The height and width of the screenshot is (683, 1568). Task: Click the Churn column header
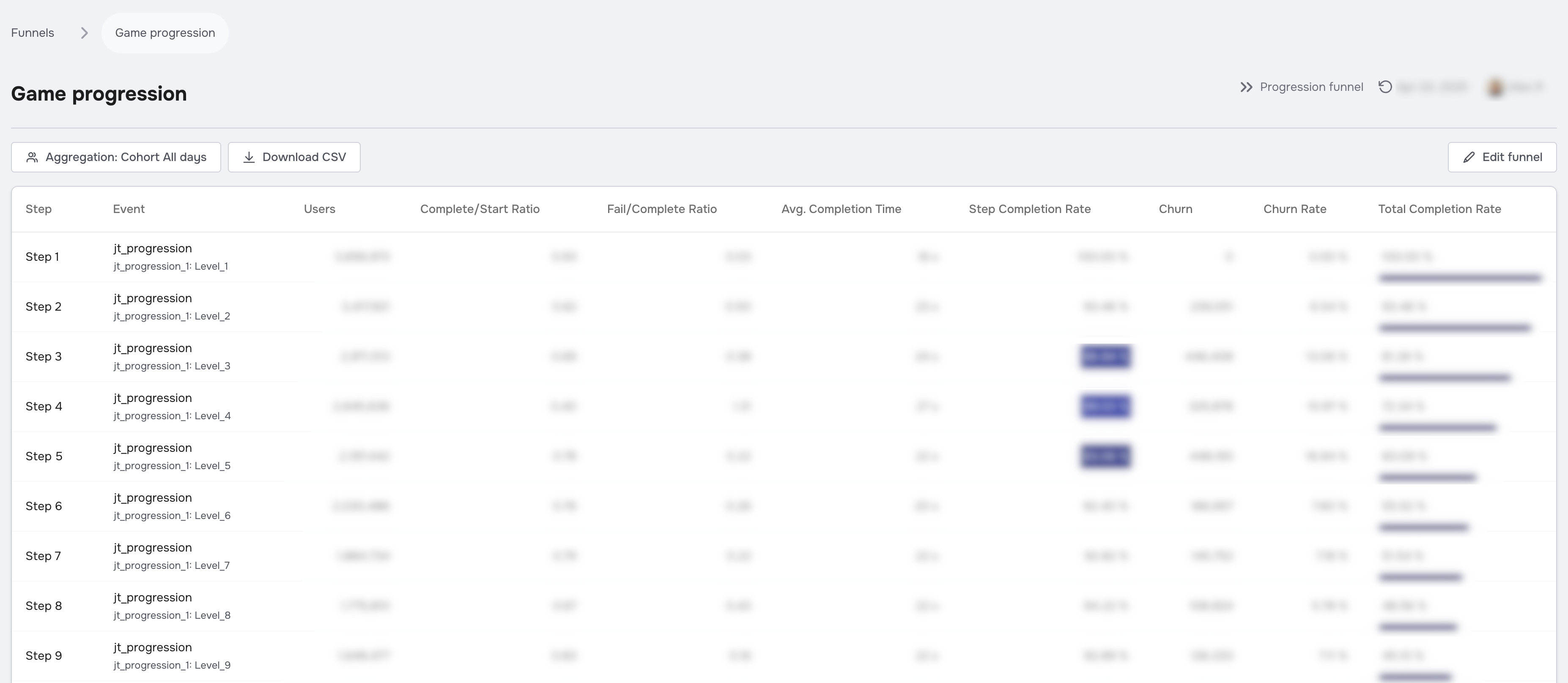[x=1176, y=209]
